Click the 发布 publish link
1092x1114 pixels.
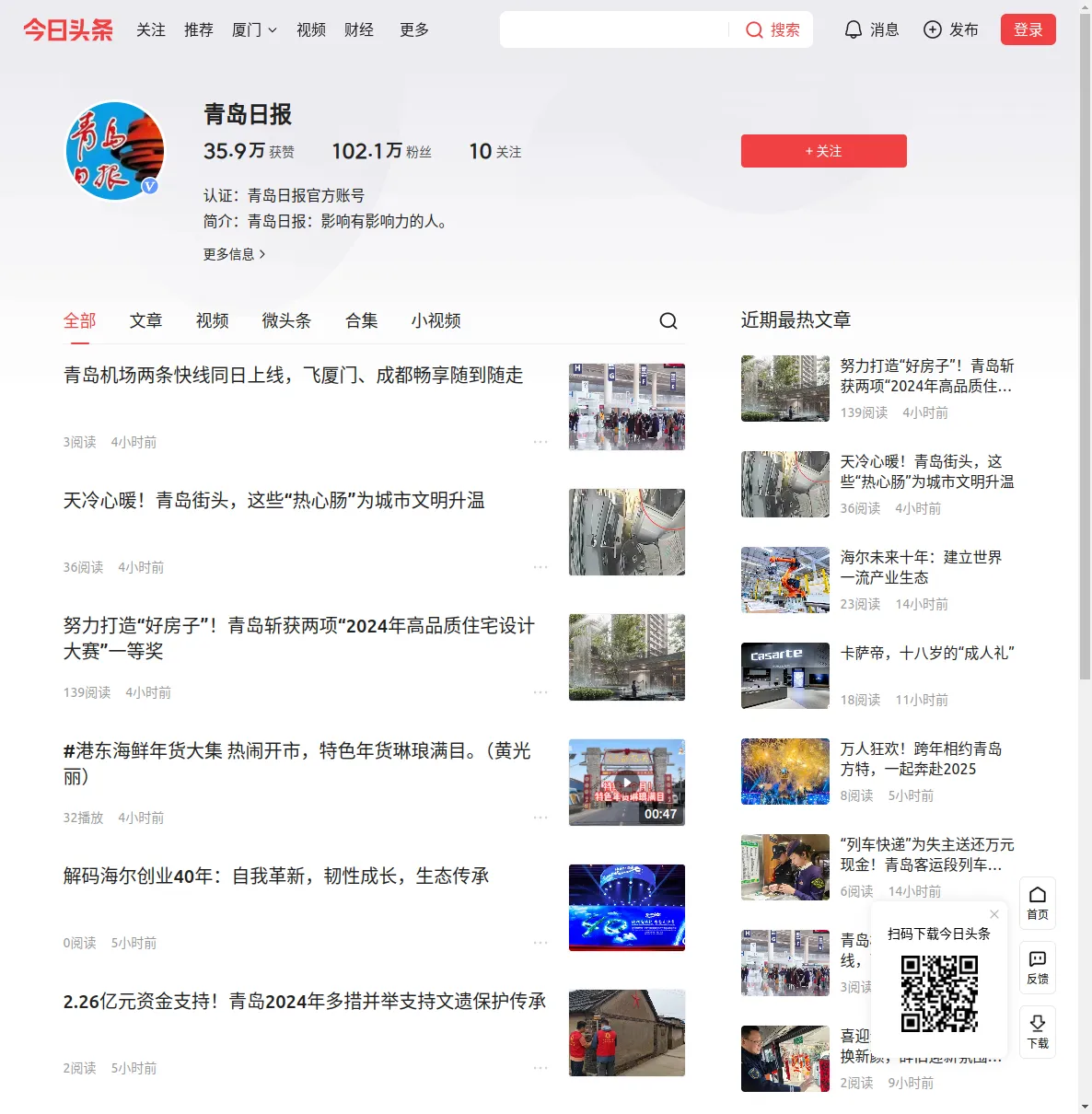click(964, 29)
